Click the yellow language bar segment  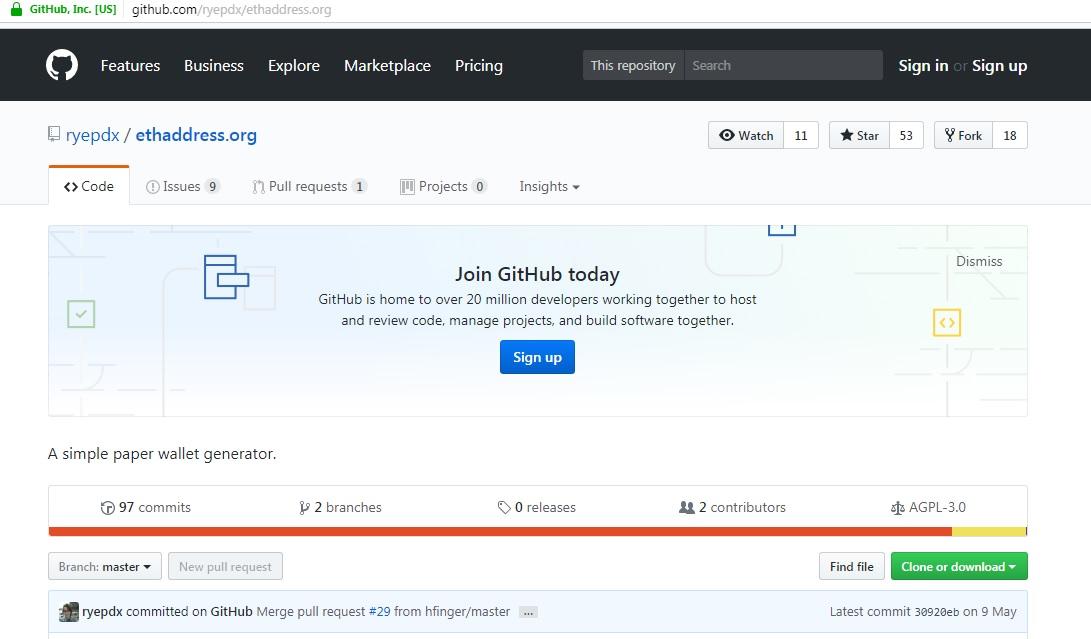point(989,532)
